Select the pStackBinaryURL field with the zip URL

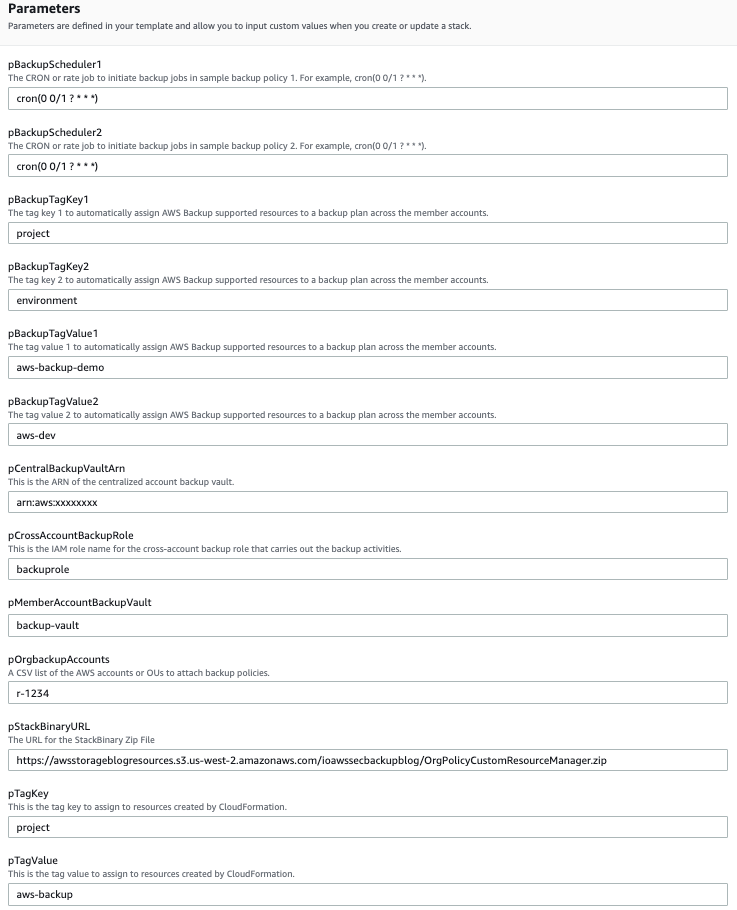tap(368, 760)
